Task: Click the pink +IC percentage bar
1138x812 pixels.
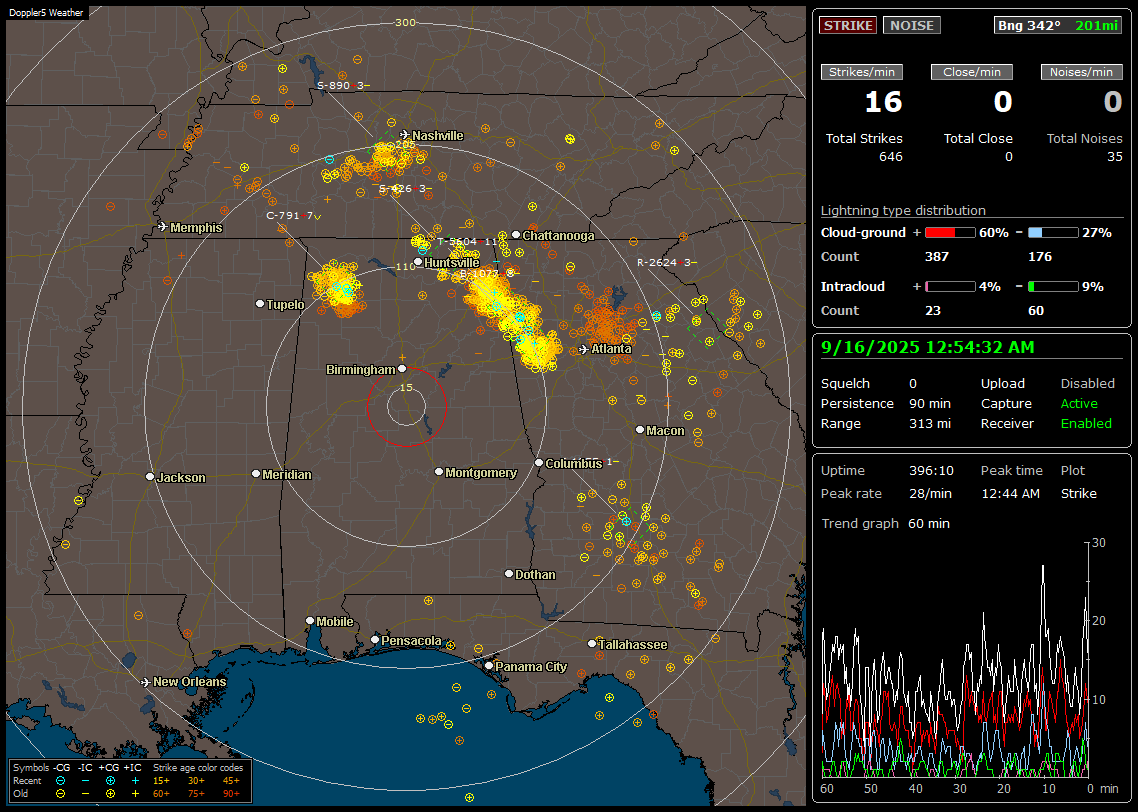Action: (950, 287)
